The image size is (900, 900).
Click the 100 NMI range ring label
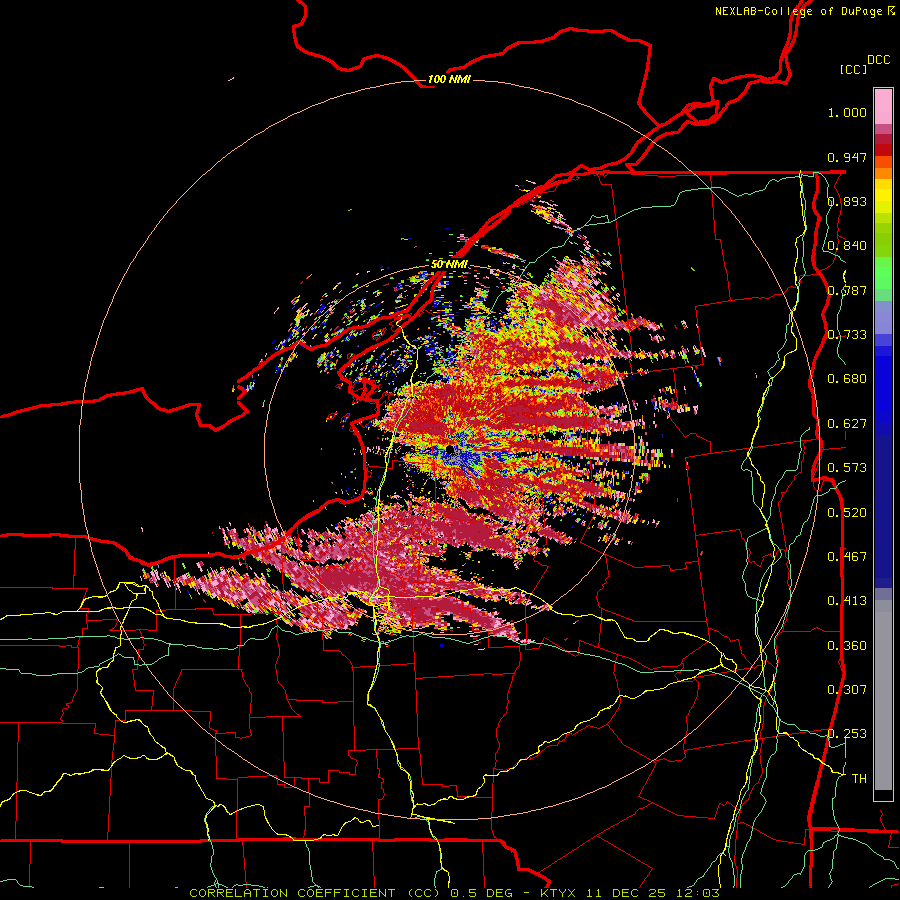click(x=449, y=79)
